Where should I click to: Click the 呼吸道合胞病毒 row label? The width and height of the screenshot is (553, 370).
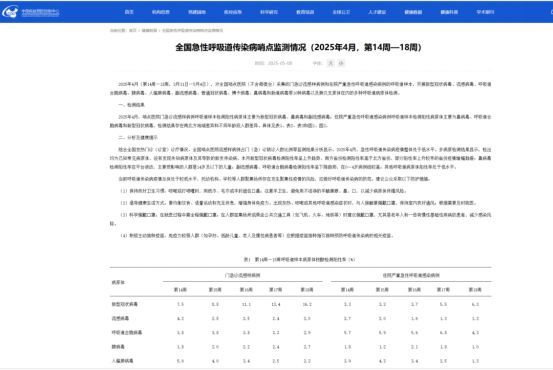[127, 332]
